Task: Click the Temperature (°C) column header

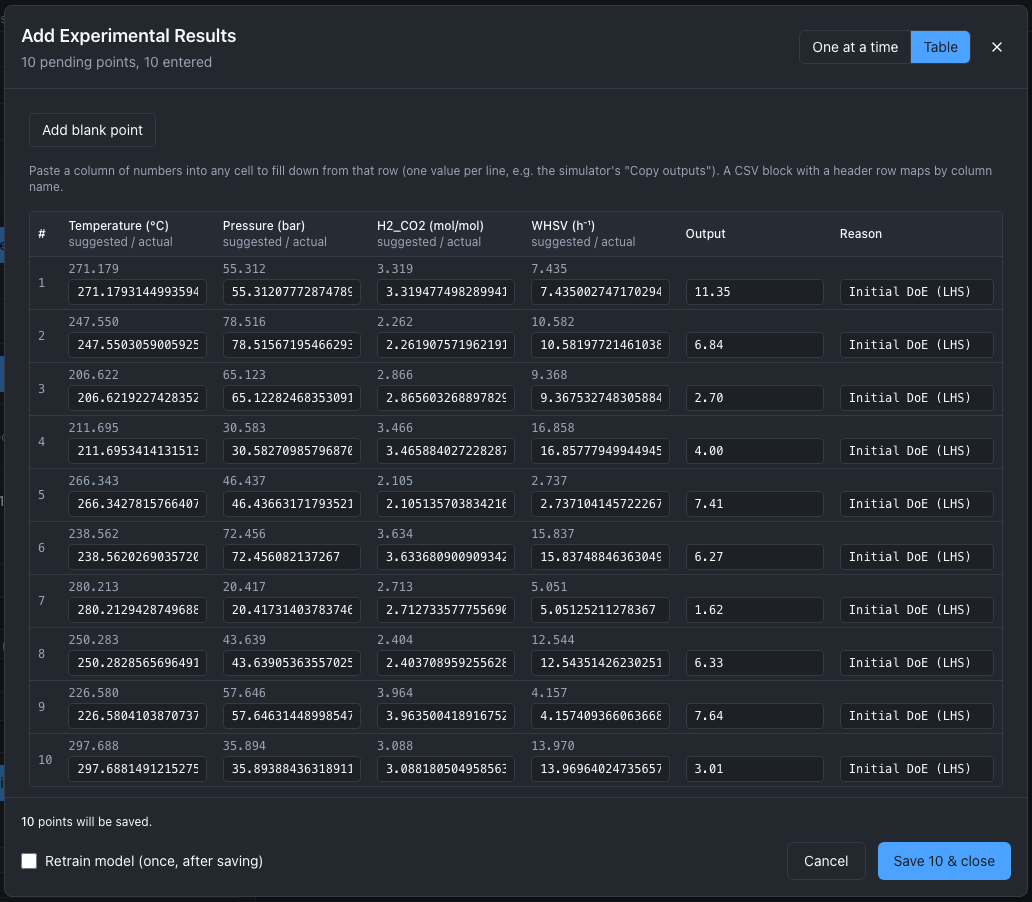Action: pos(118,226)
